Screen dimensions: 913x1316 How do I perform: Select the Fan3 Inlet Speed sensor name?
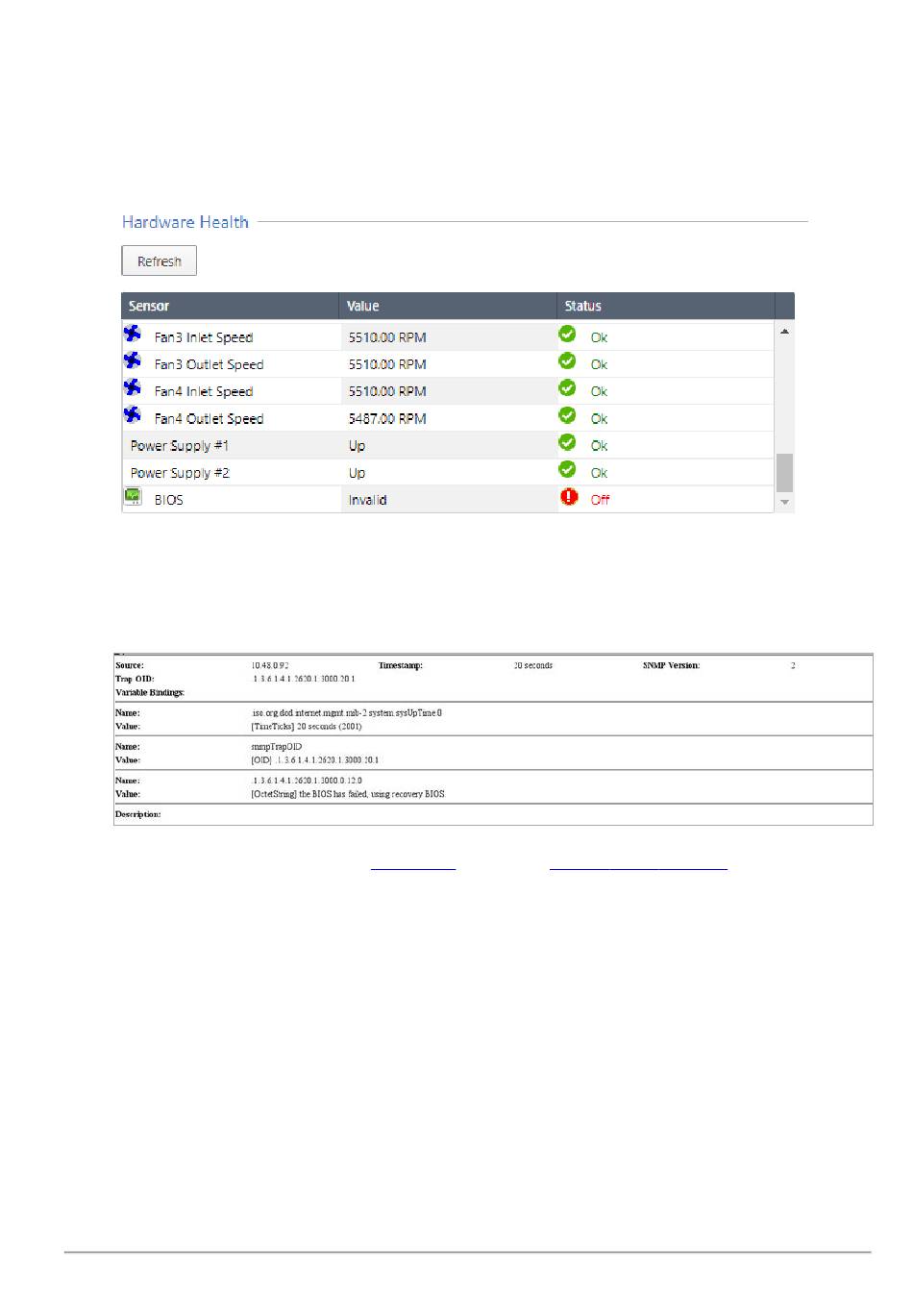pyautogui.click(x=204, y=337)
